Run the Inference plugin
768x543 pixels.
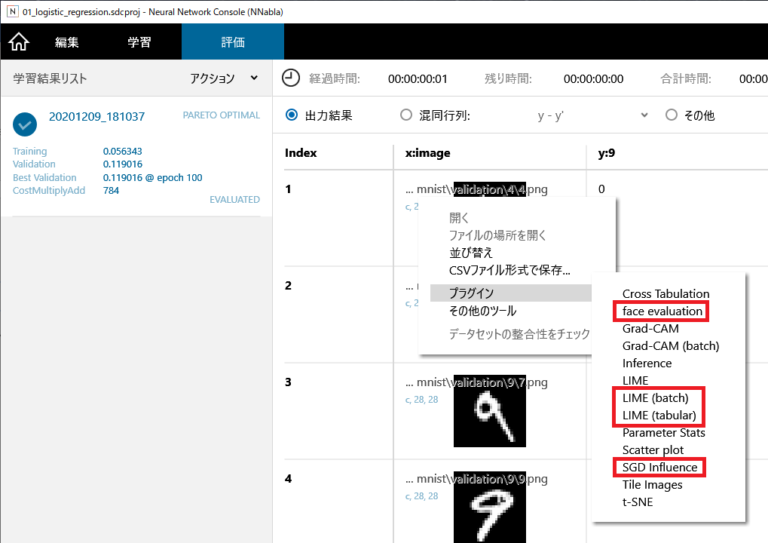coord(647,363)
